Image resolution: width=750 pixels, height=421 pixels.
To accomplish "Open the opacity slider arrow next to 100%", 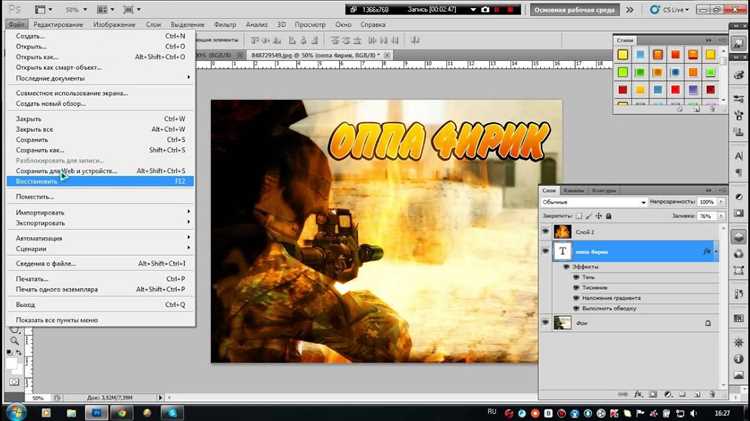I will (x=721, y=202).
